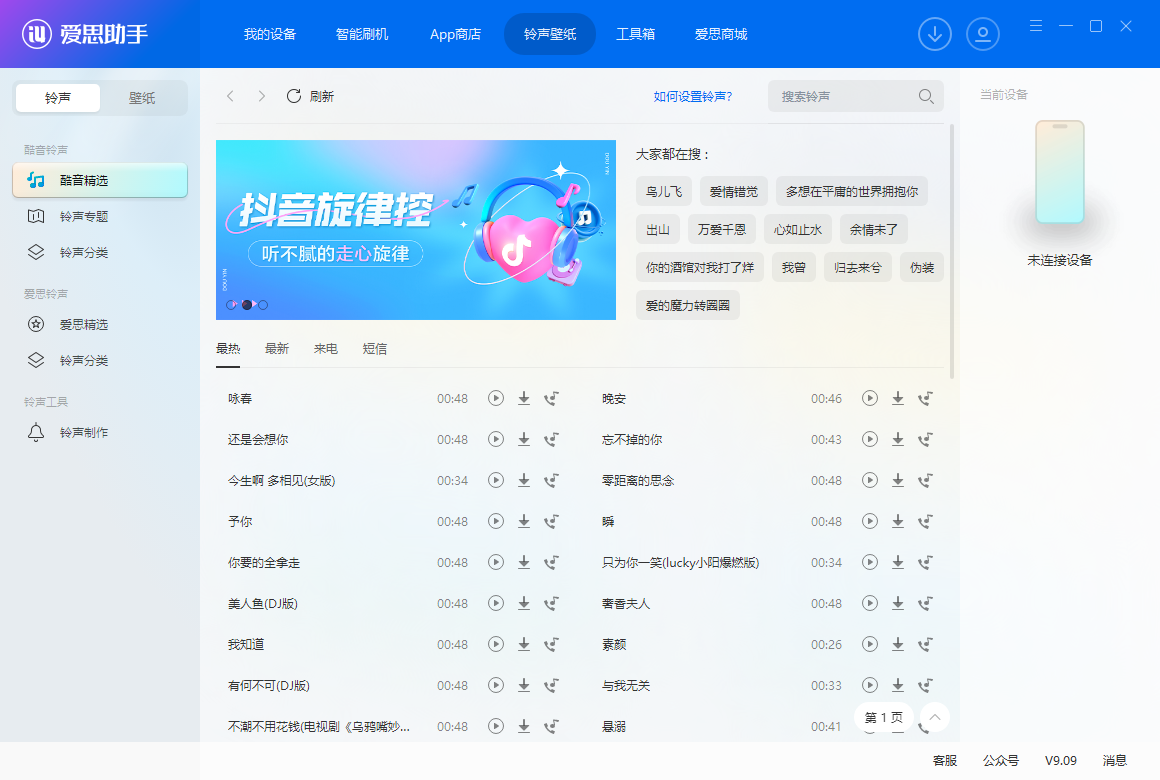The width and height of the screenshot is (1160, 780).
Task: Select the second carousel indicator dot
Action: coord(246,304)
